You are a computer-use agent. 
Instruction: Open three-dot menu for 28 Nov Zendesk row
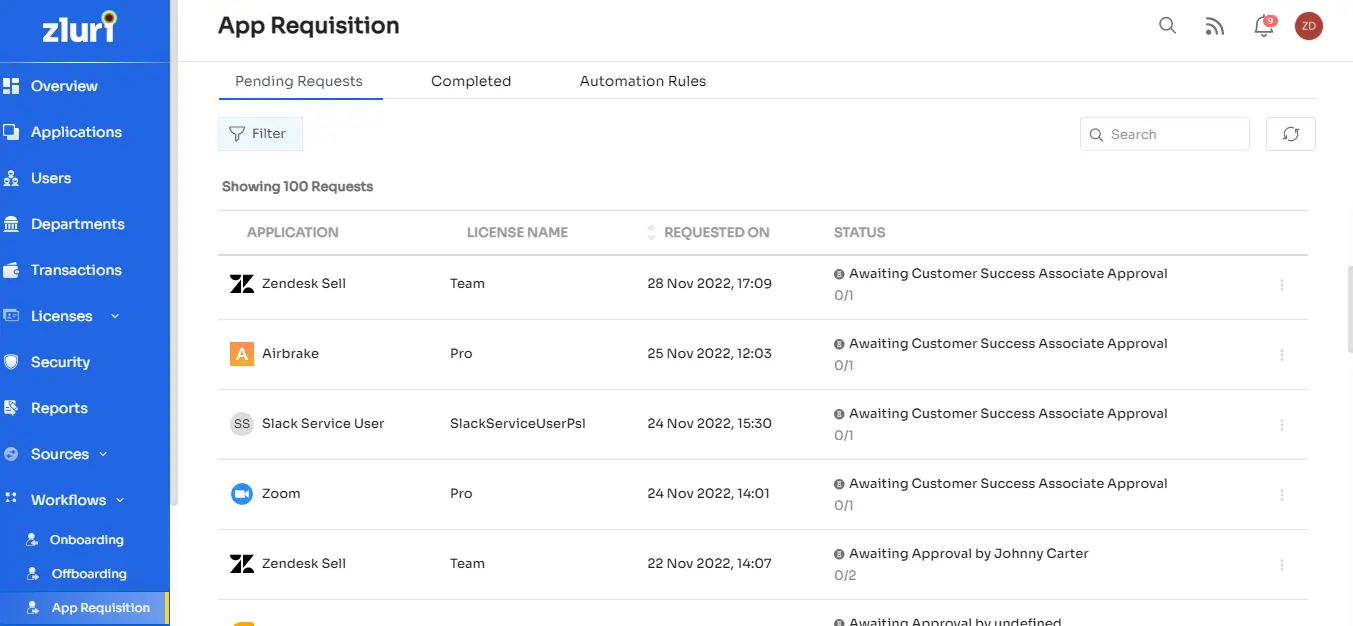(1282, 285)
